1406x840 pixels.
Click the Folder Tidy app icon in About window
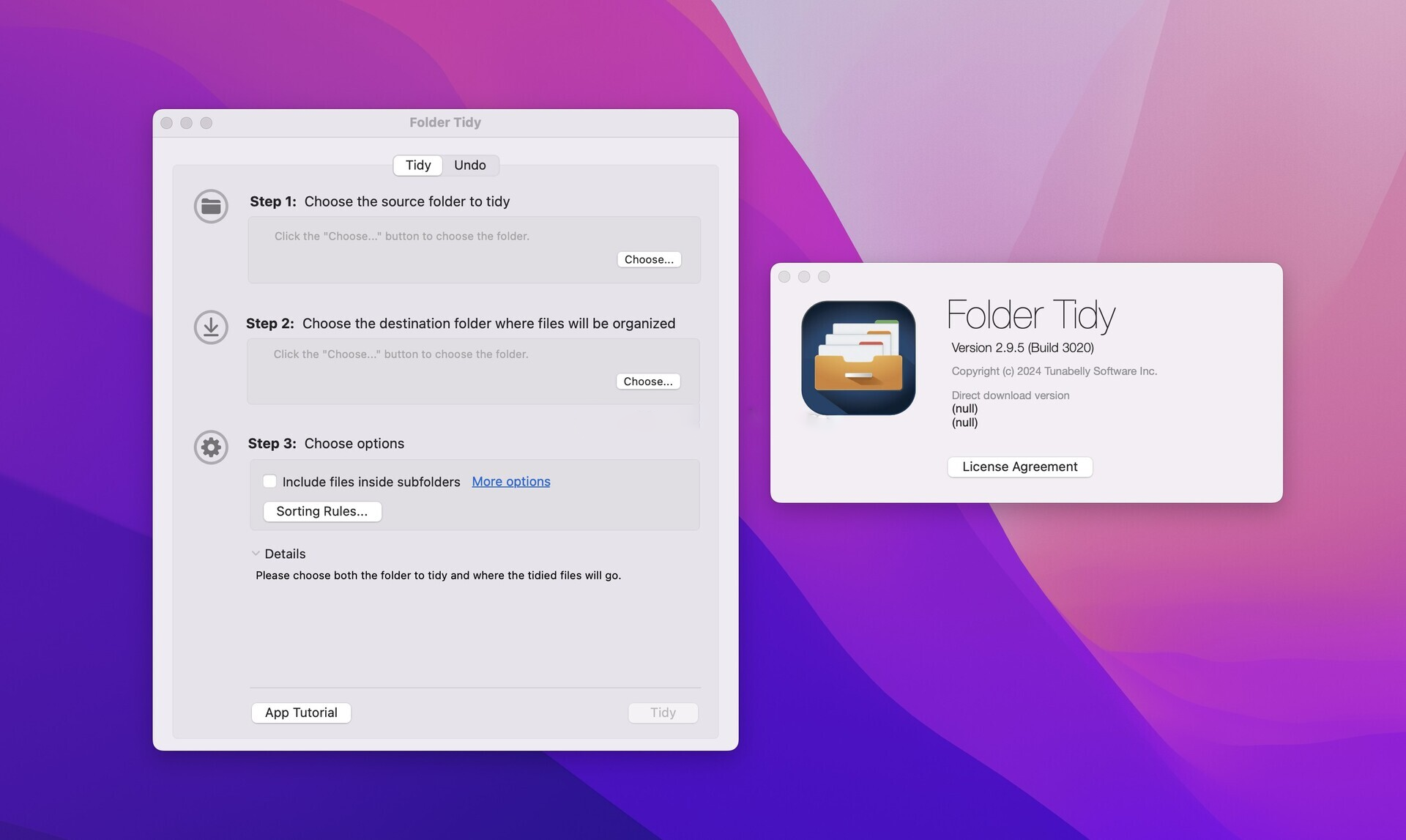(858, 358)
